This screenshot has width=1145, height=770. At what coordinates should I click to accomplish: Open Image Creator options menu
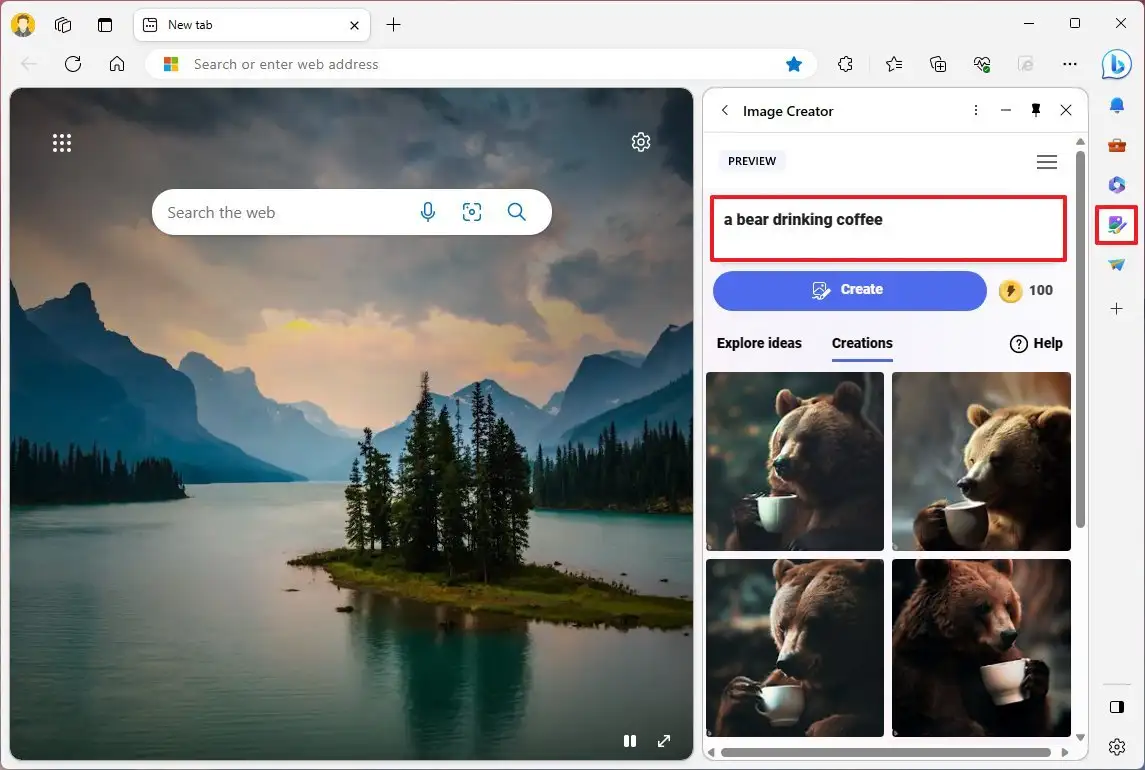[976, 110]
